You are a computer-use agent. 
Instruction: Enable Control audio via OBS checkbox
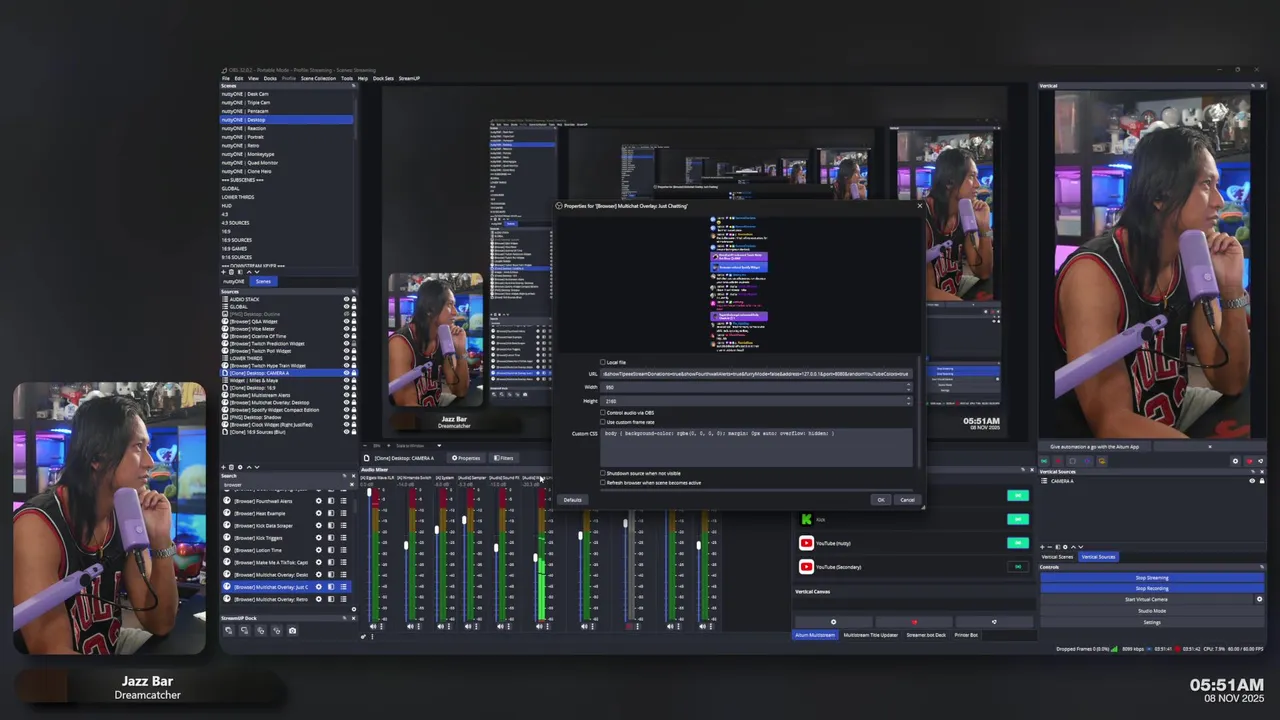point(603,412)
